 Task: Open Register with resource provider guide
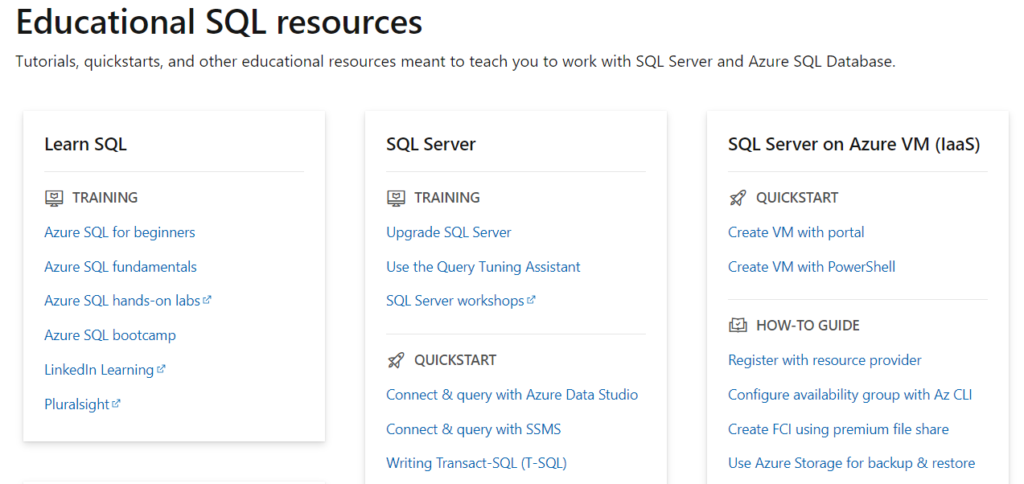(x=825, y=360)
